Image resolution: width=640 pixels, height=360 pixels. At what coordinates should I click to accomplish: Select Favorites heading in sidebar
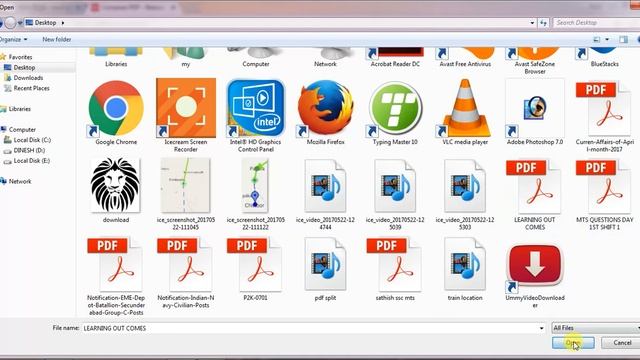(x=20, y=57)
